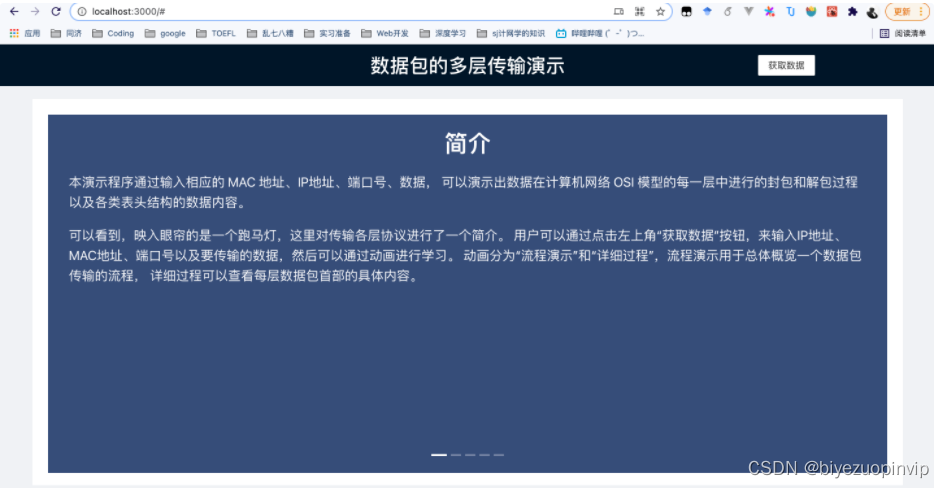This screenshot has width=944, height=488.
Task: Click the multicolor bowl extension icon
Action: [x=811, y=11]
